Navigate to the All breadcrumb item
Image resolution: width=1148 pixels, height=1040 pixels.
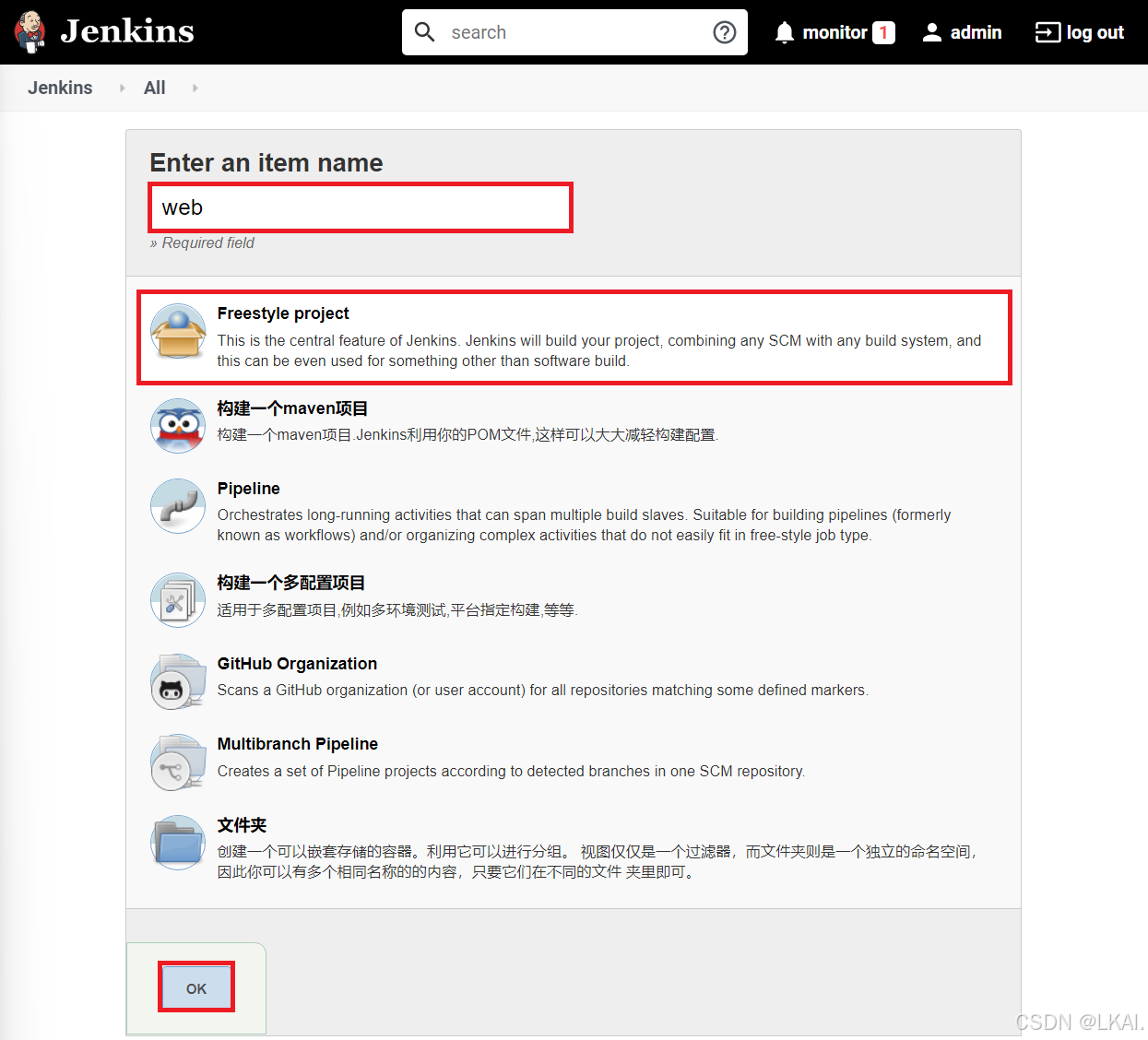[154, 88]
